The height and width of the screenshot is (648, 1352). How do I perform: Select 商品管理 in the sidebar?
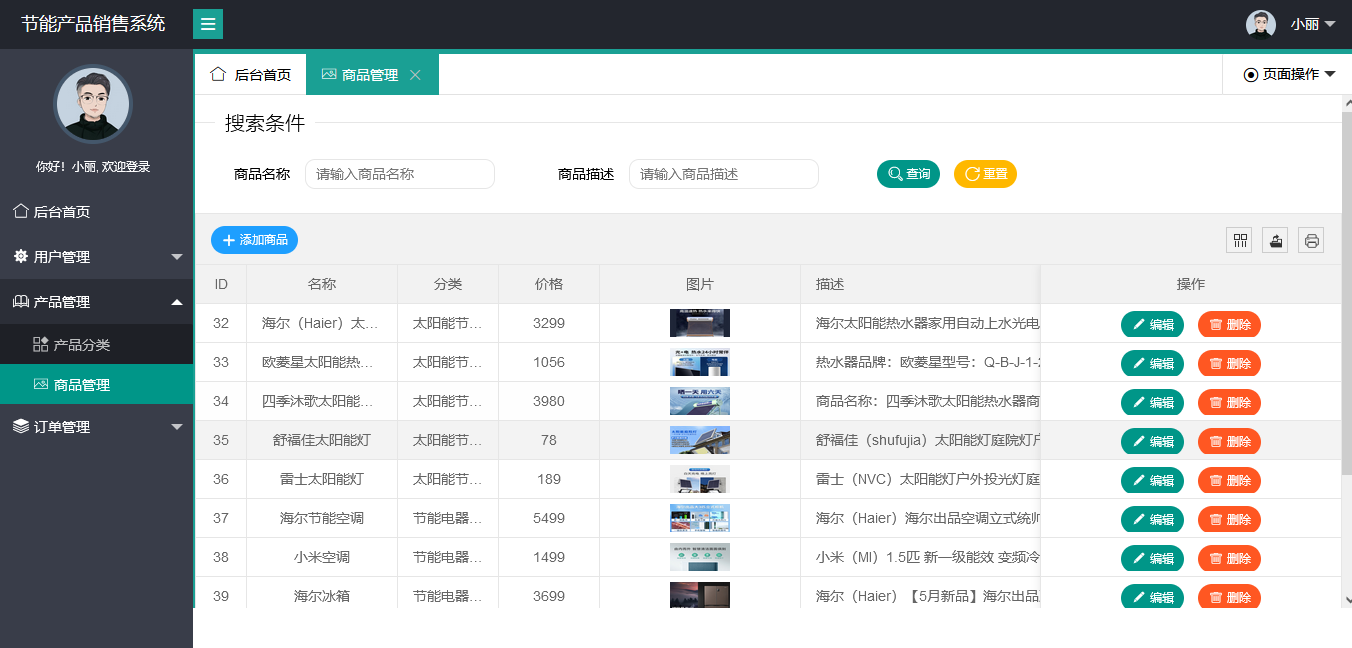[x=96, y=385]
